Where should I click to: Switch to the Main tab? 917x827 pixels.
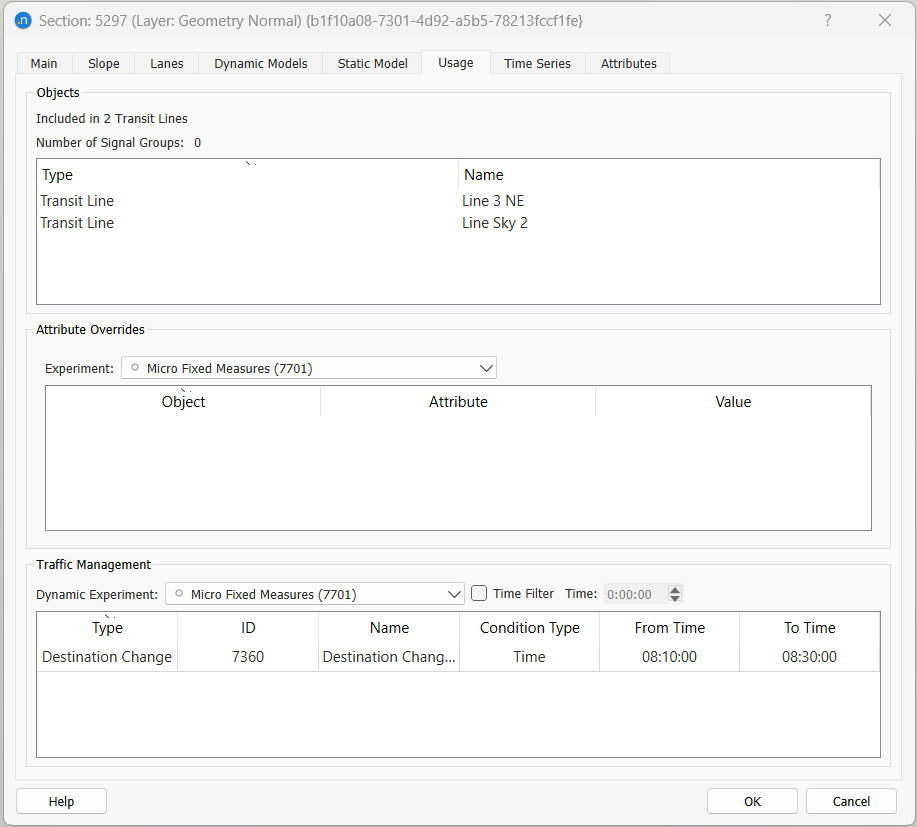(44, 63)
